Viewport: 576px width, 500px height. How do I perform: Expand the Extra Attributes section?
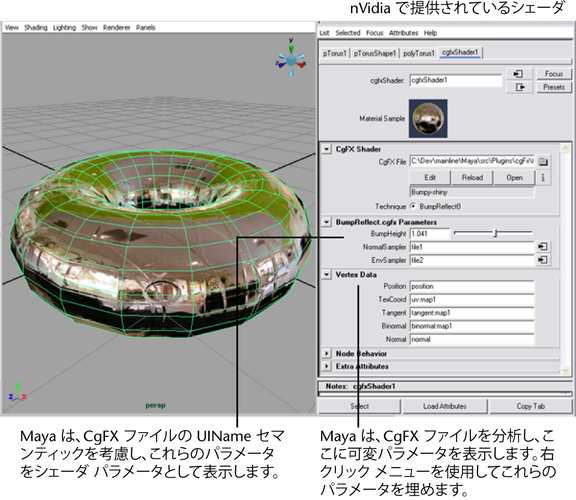(326, 366)
